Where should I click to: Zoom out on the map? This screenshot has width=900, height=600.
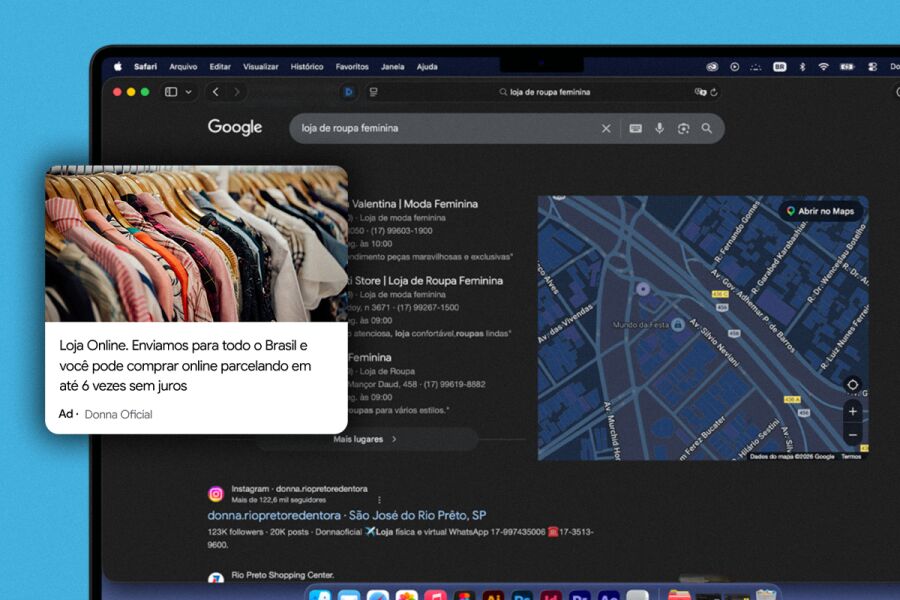(852, 435)
